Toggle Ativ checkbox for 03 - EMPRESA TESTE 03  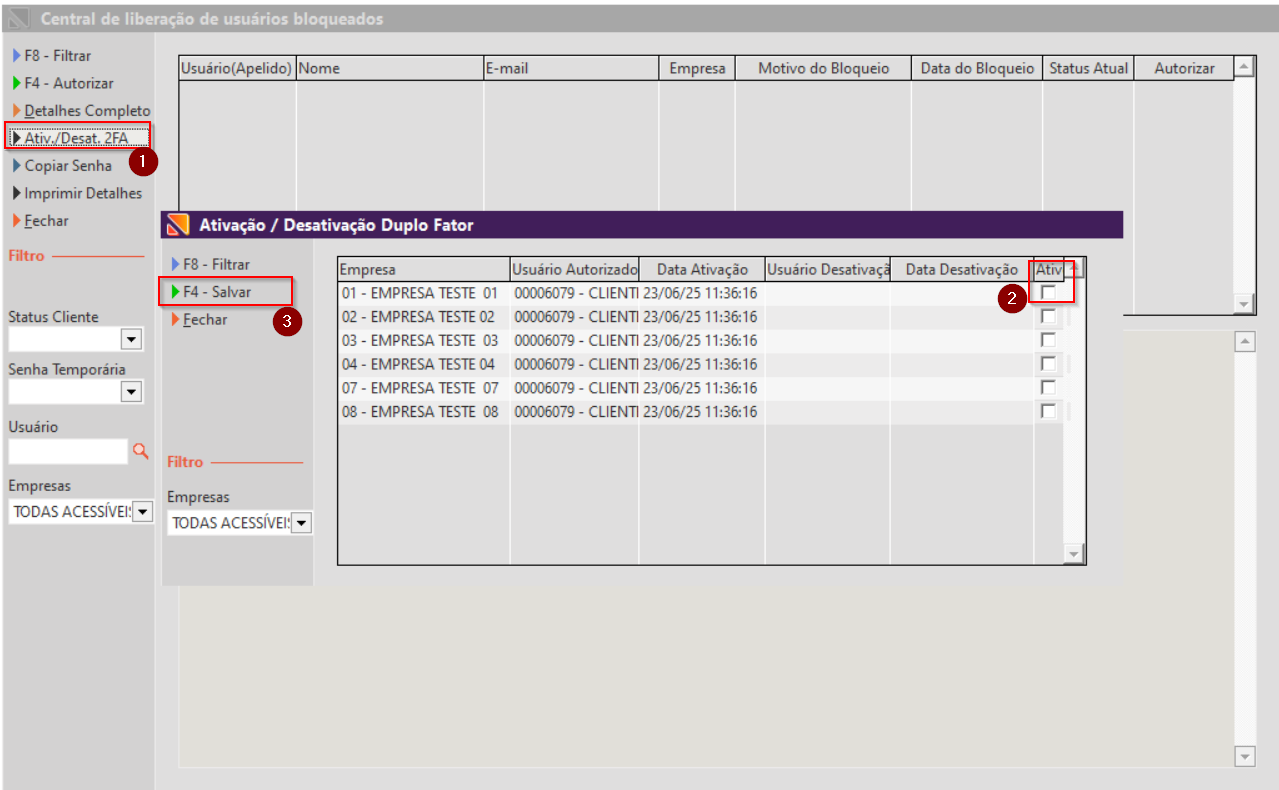[x=1048, y=340]
